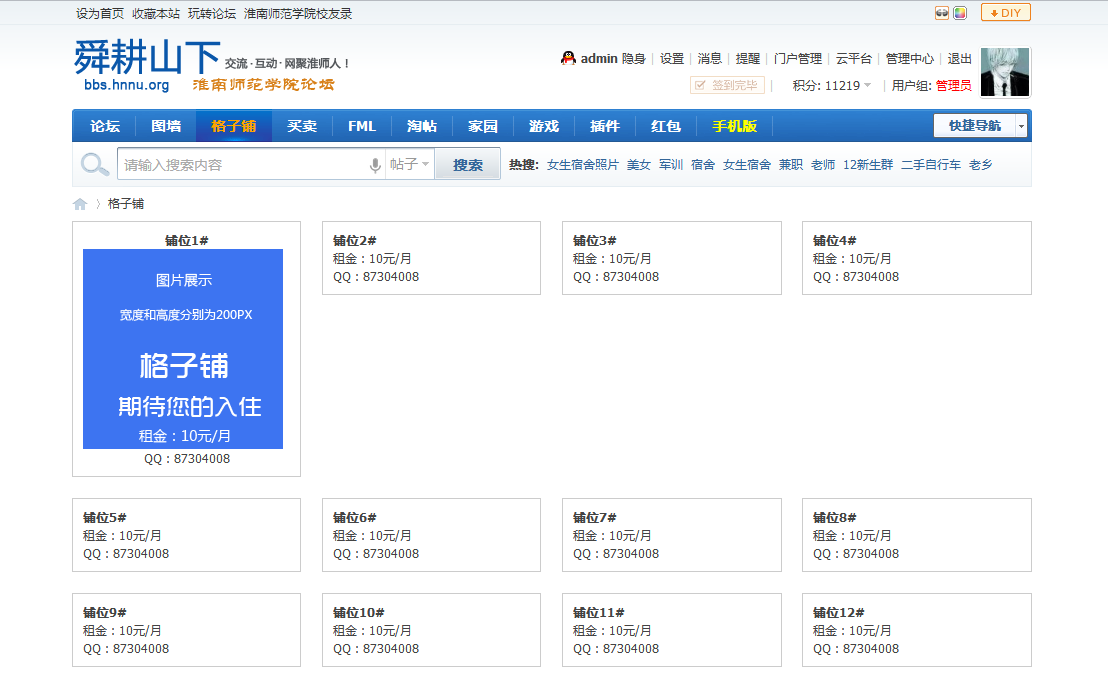Switch to the 论坛 tab
Image resolution: width=1108 pixels, height=682 pixels.
[x=104, y=125]
